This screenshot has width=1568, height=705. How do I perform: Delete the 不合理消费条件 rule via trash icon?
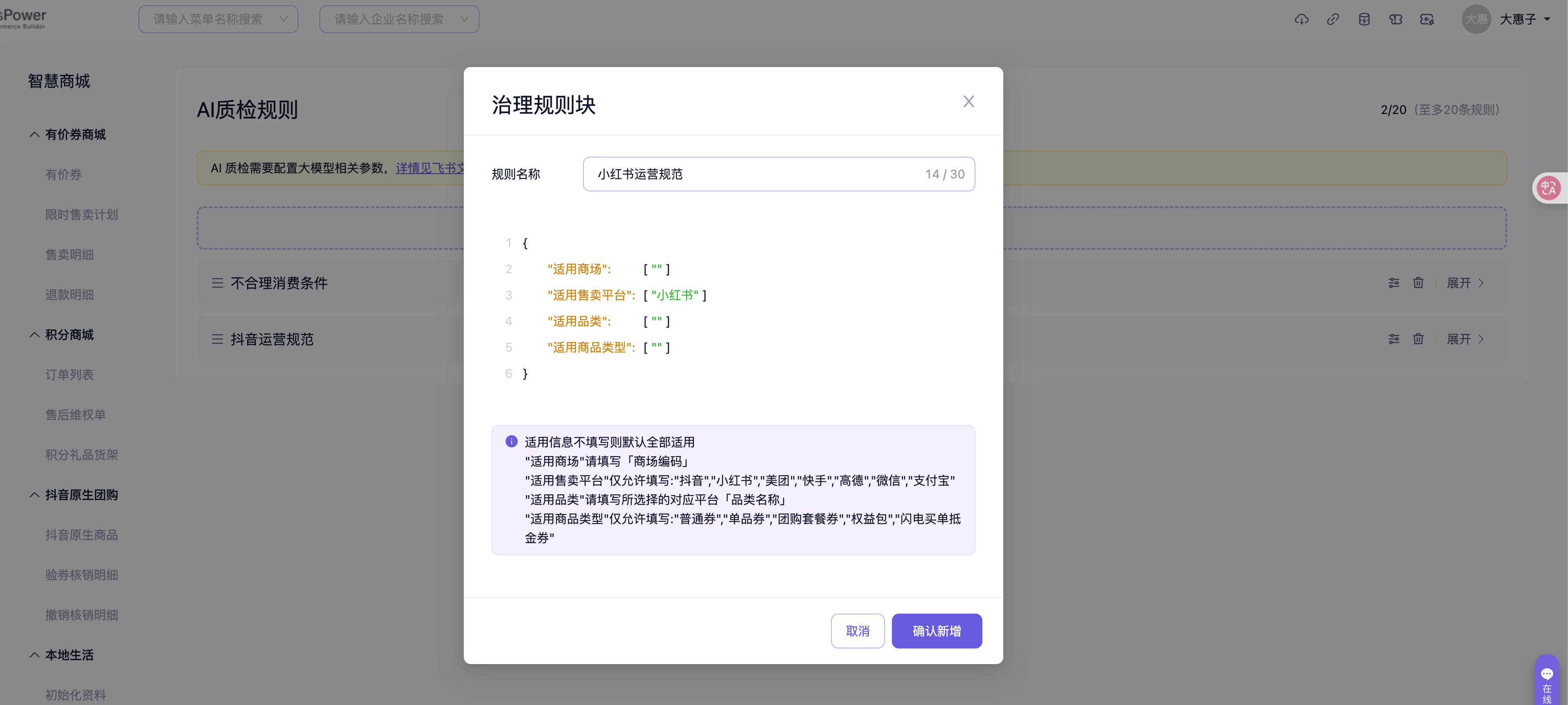pos(1418,282)
